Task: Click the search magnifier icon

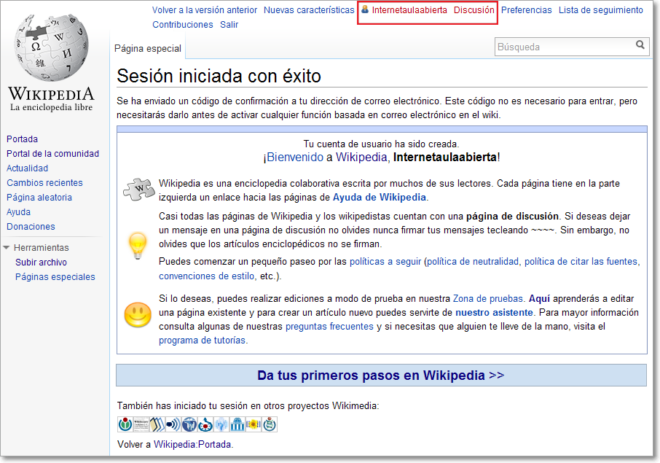Action: click(x=640, y=45)
